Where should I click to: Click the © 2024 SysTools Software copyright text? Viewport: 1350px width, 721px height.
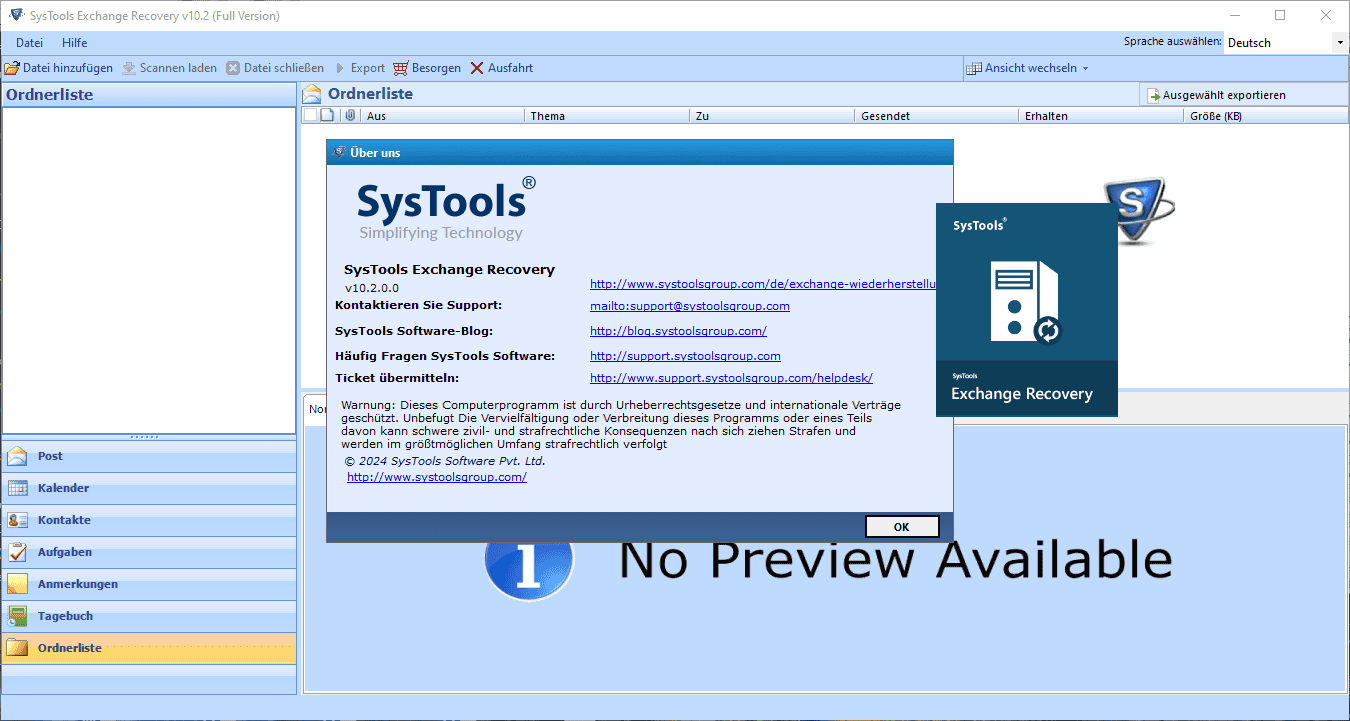[x=445, y=461]
